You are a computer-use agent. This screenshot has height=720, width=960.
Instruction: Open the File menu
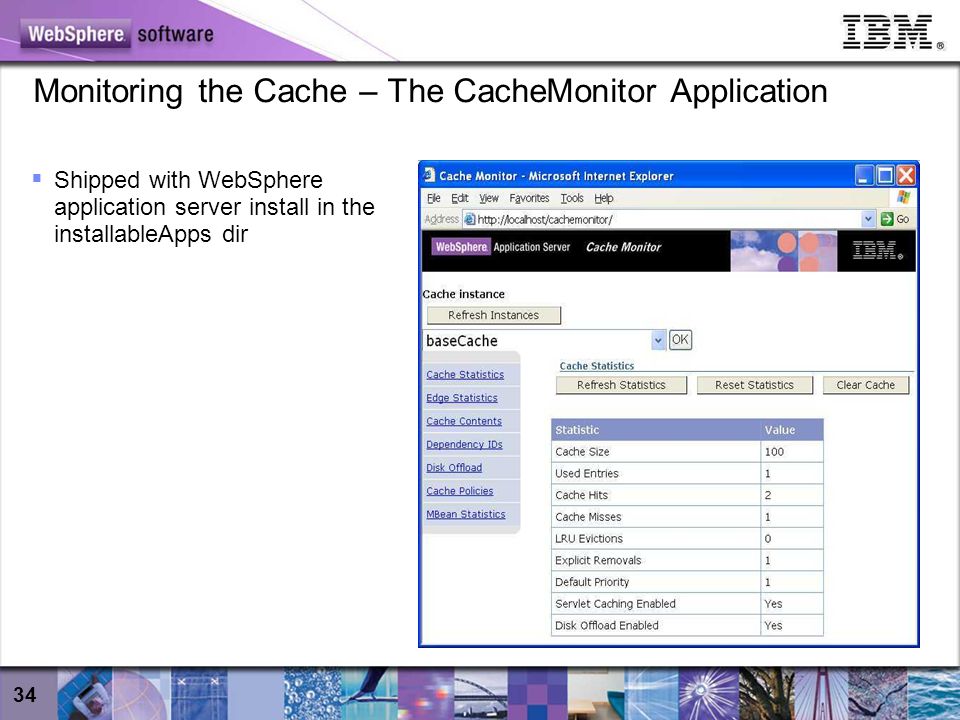(433, 198)
